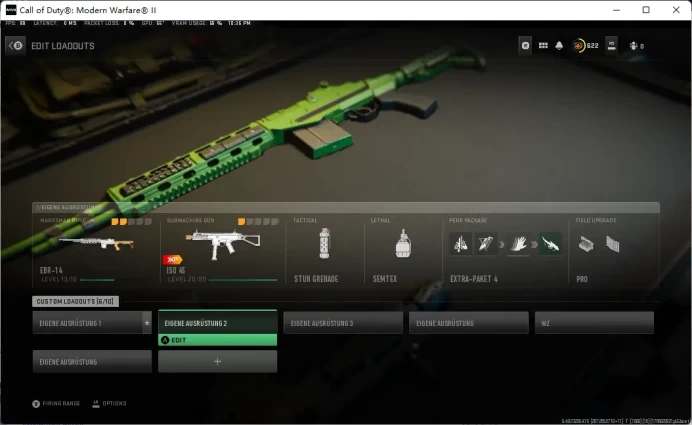The height and width of the screenshot is (425, 692).
Task: Click the Custom Loadouts [6/10] label
Action: coord(75,301)
